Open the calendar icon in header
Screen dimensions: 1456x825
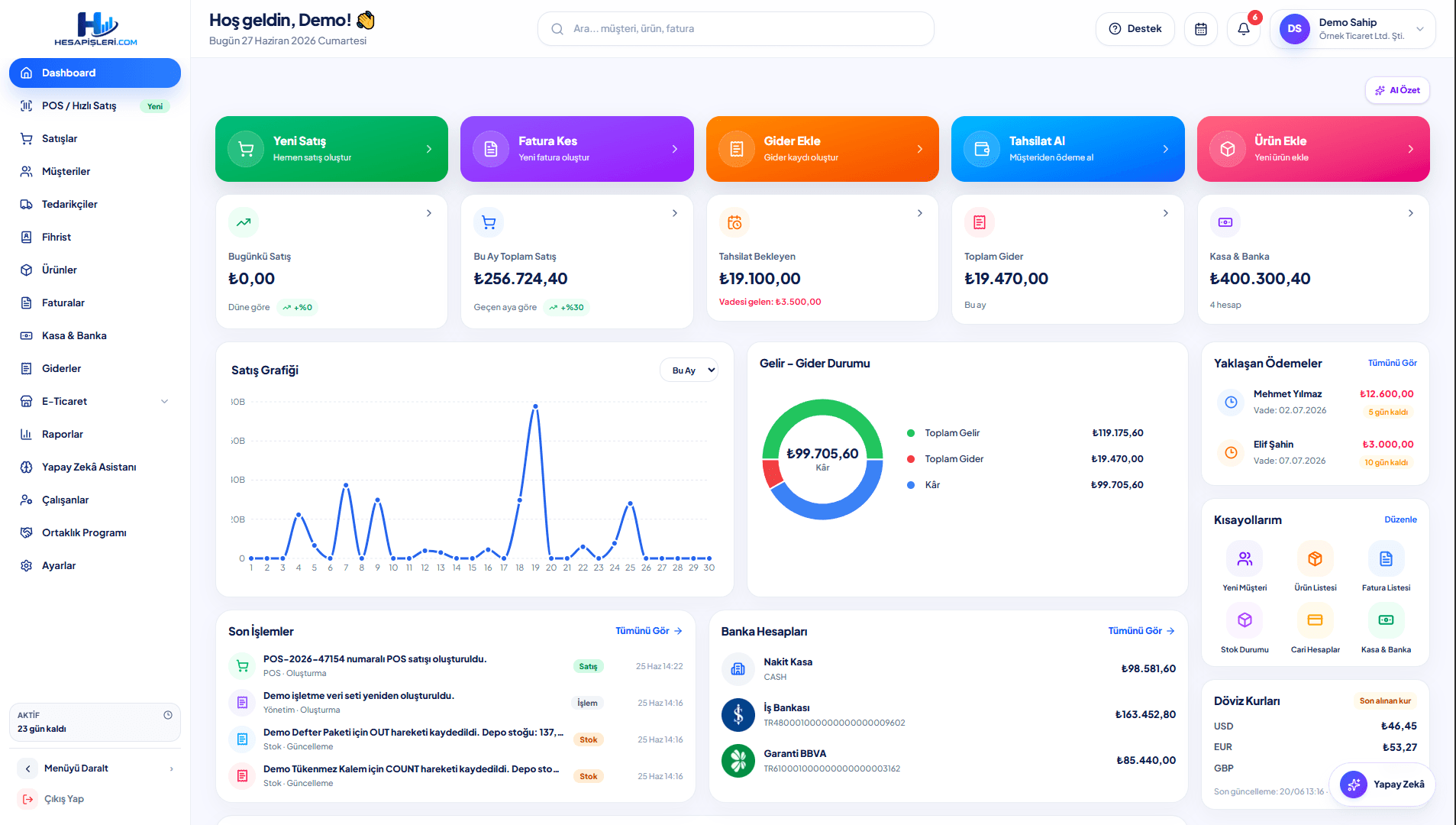(1201, 29)
